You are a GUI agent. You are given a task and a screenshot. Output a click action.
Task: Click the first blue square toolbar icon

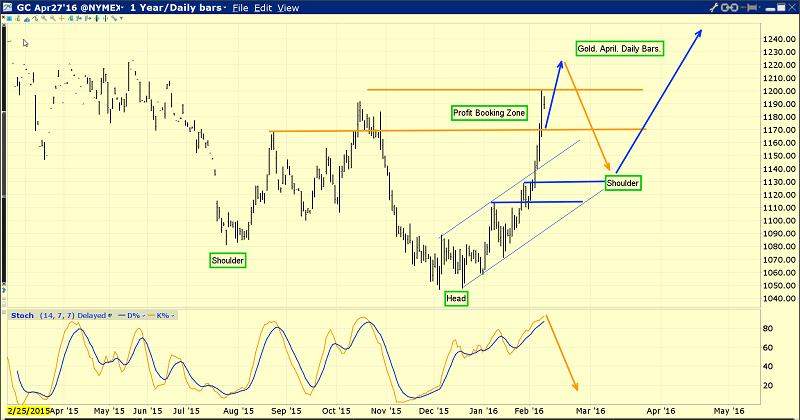coord(9,18)
